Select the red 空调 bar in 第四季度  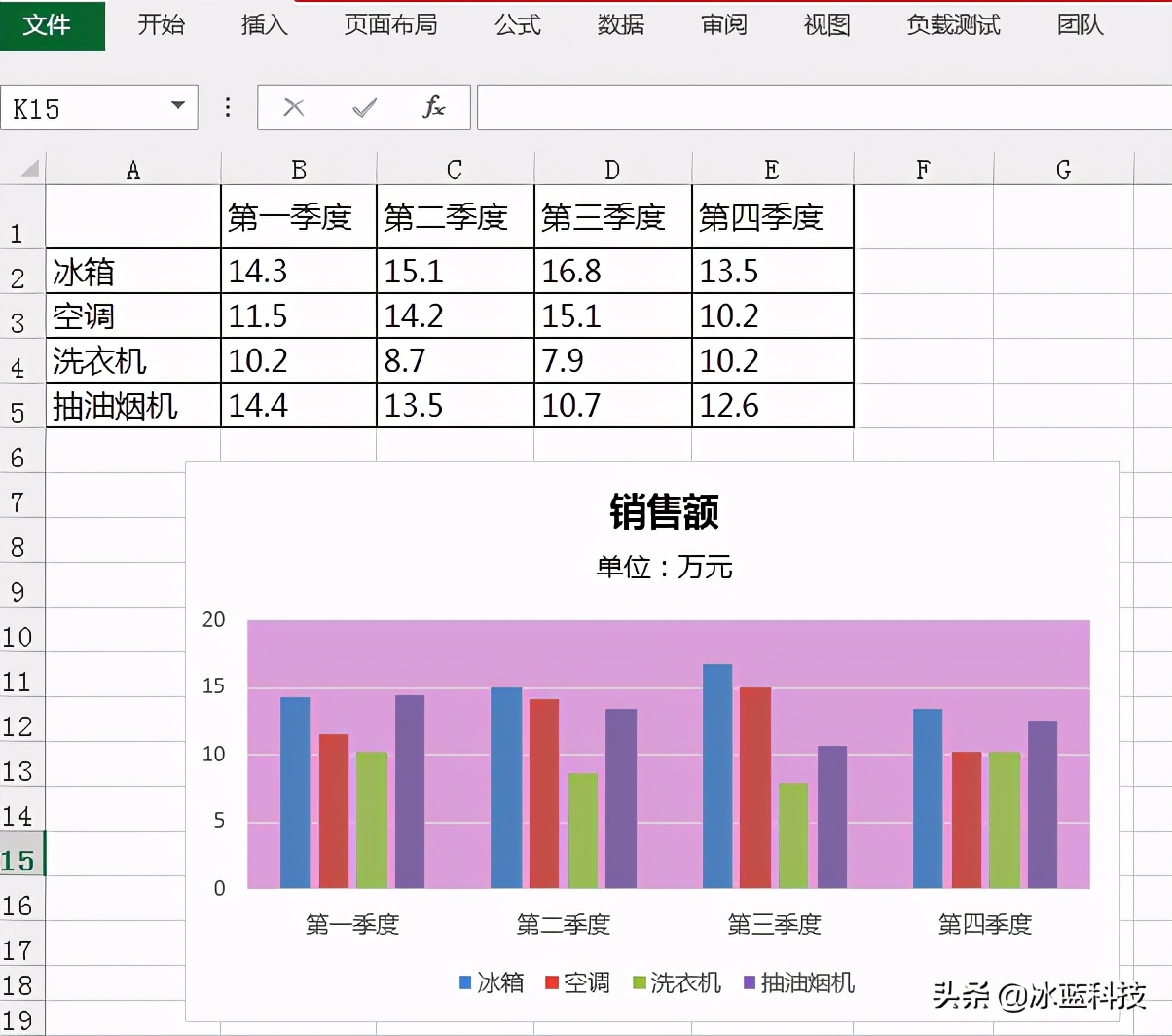click(967, 820)
